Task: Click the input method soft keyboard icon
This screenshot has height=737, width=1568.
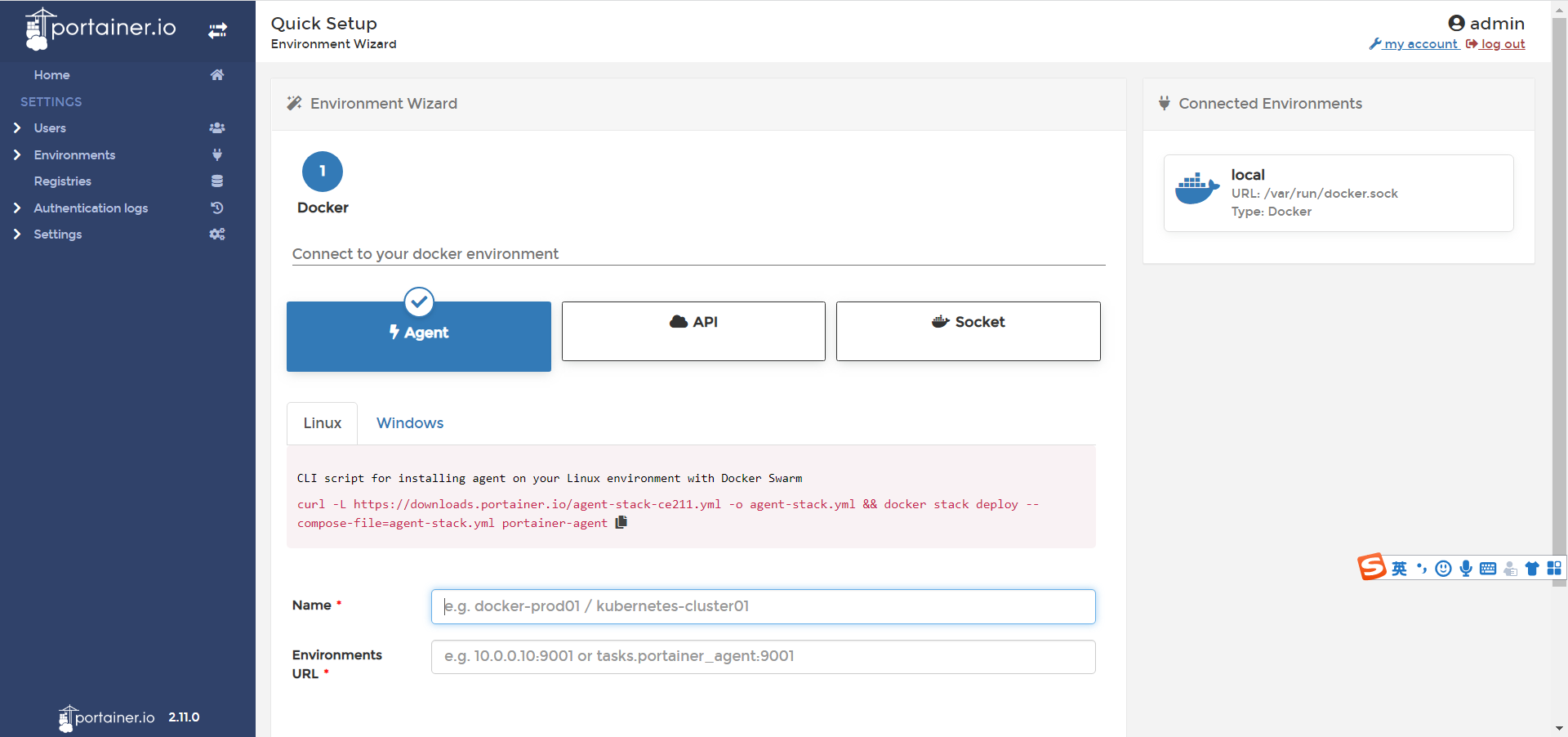Action: 1488,569
